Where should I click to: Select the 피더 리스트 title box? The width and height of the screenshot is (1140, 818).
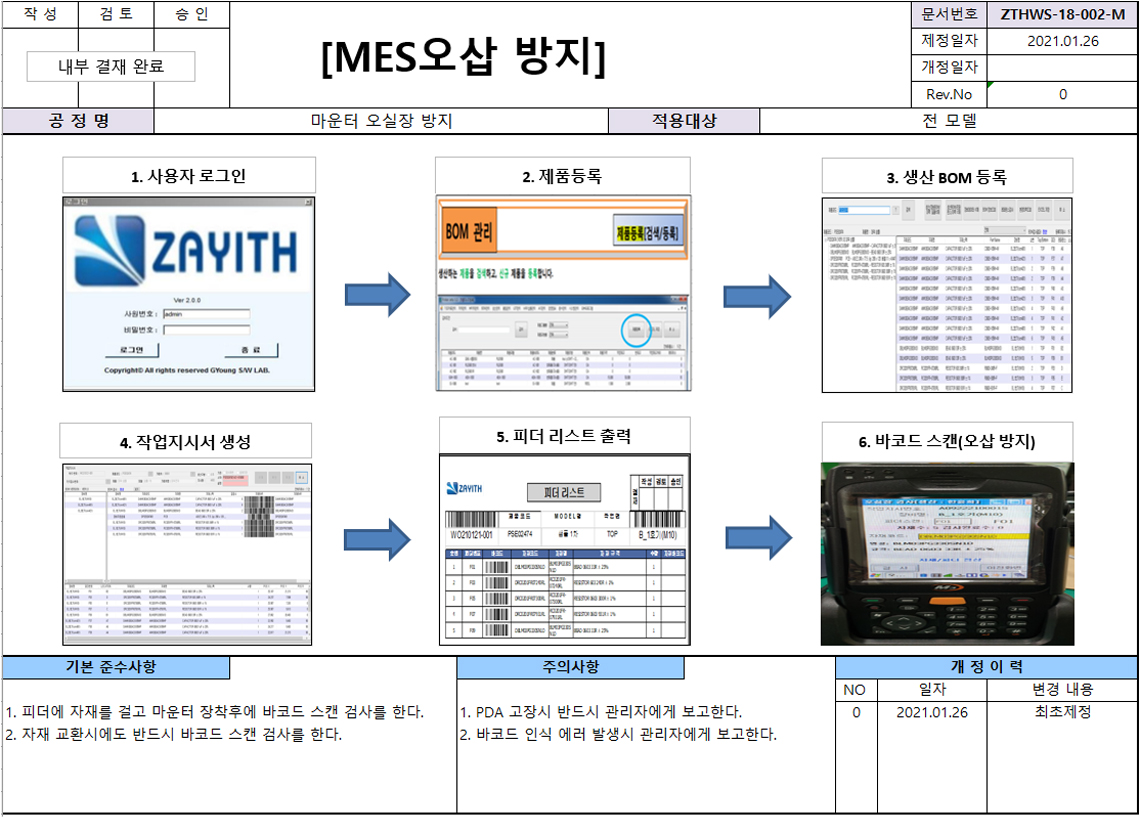tap(564, 492)
